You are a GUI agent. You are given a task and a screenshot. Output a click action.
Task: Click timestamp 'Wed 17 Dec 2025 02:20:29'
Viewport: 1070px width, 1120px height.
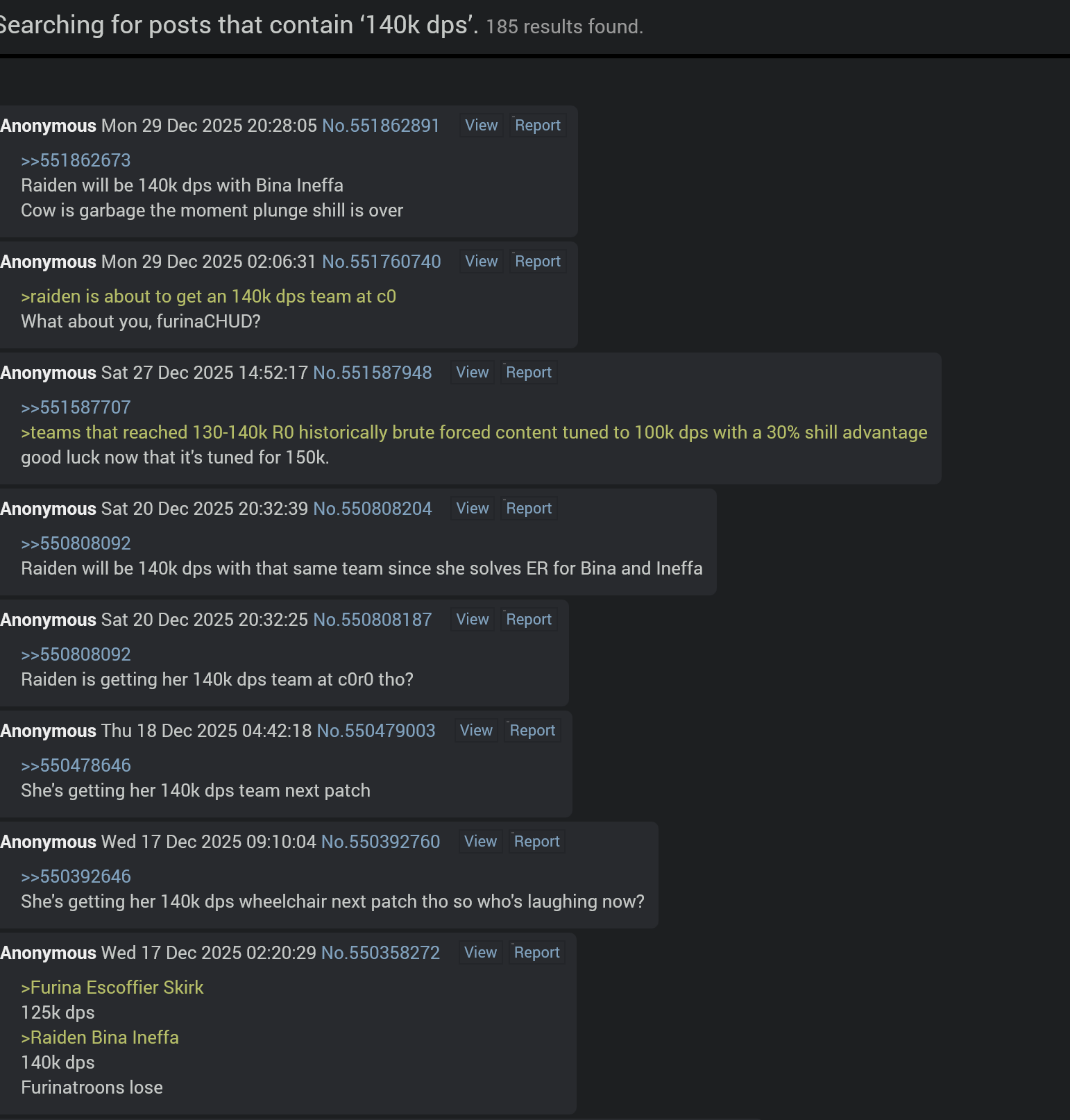(209, 953)
